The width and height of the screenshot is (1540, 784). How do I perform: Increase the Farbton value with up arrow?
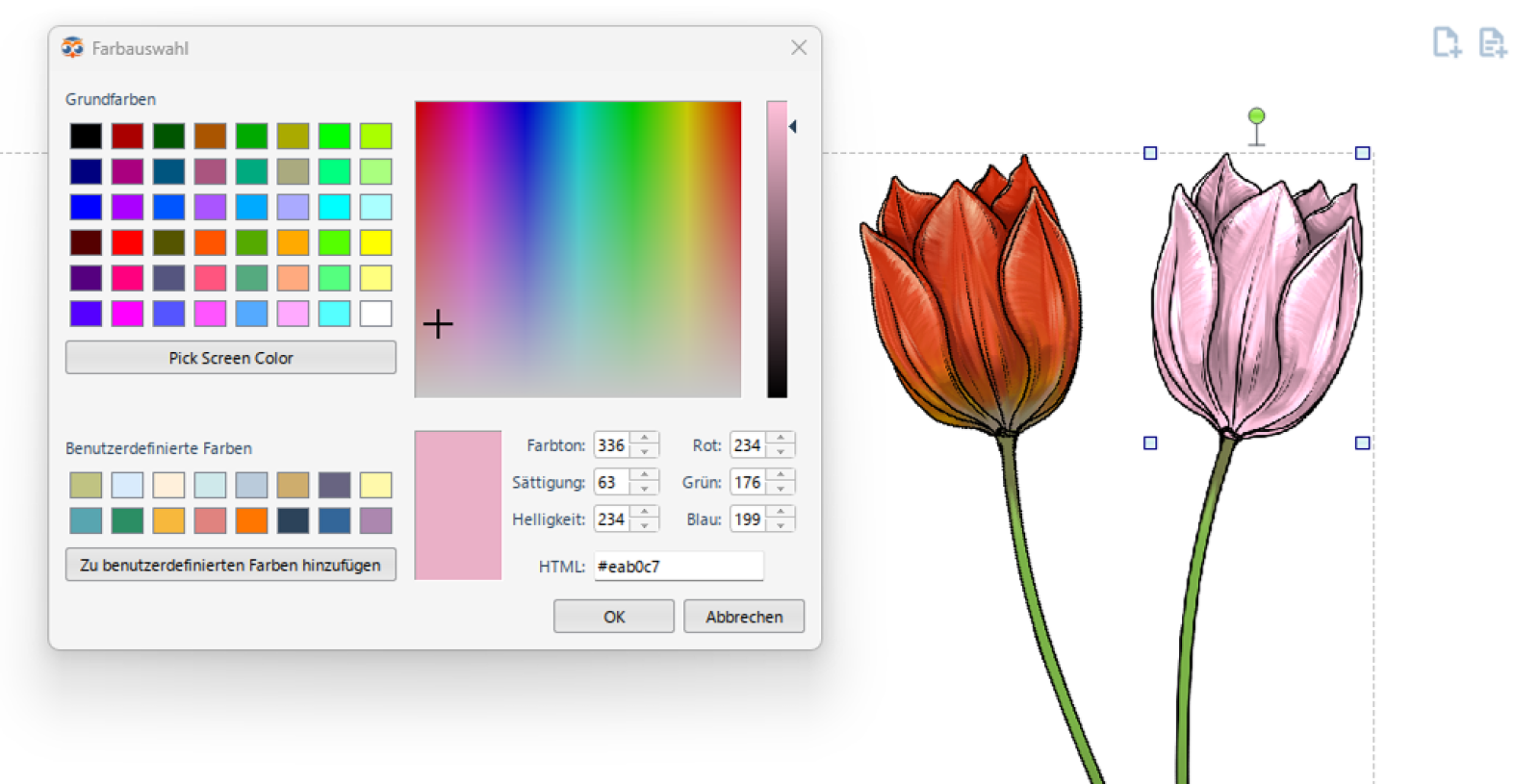645,439
